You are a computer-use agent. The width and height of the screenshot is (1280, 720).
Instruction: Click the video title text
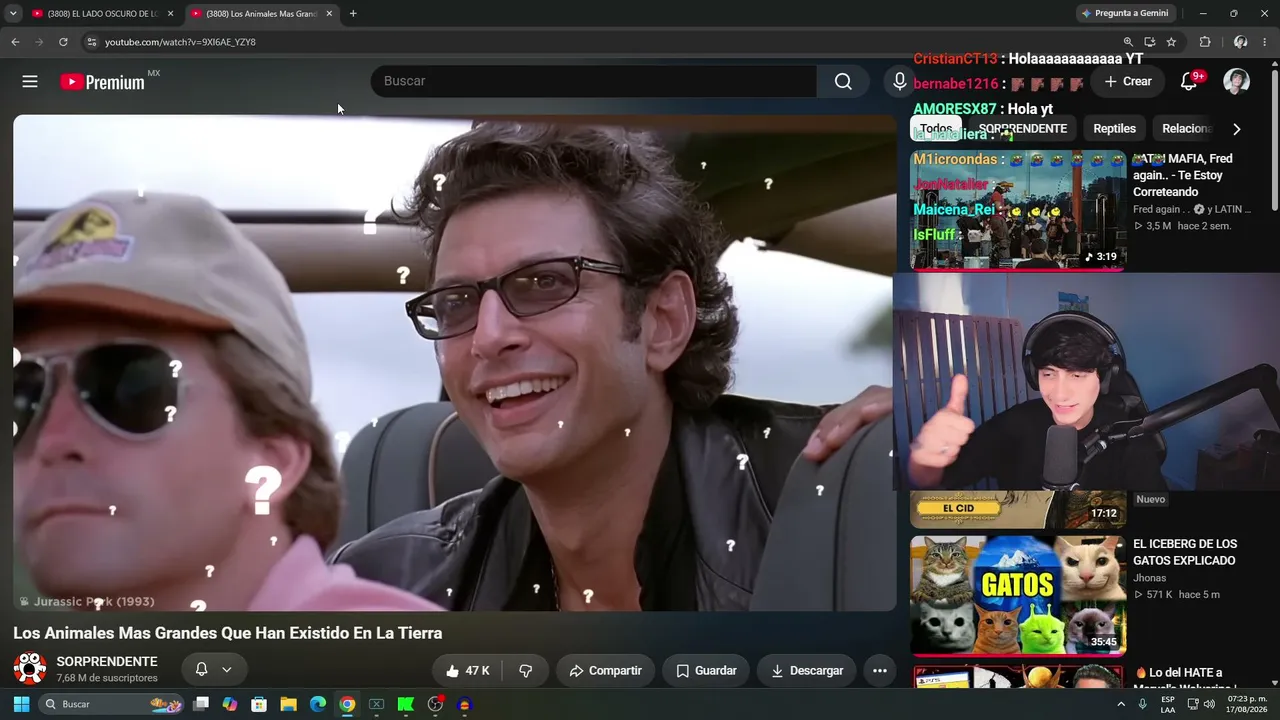228,633
